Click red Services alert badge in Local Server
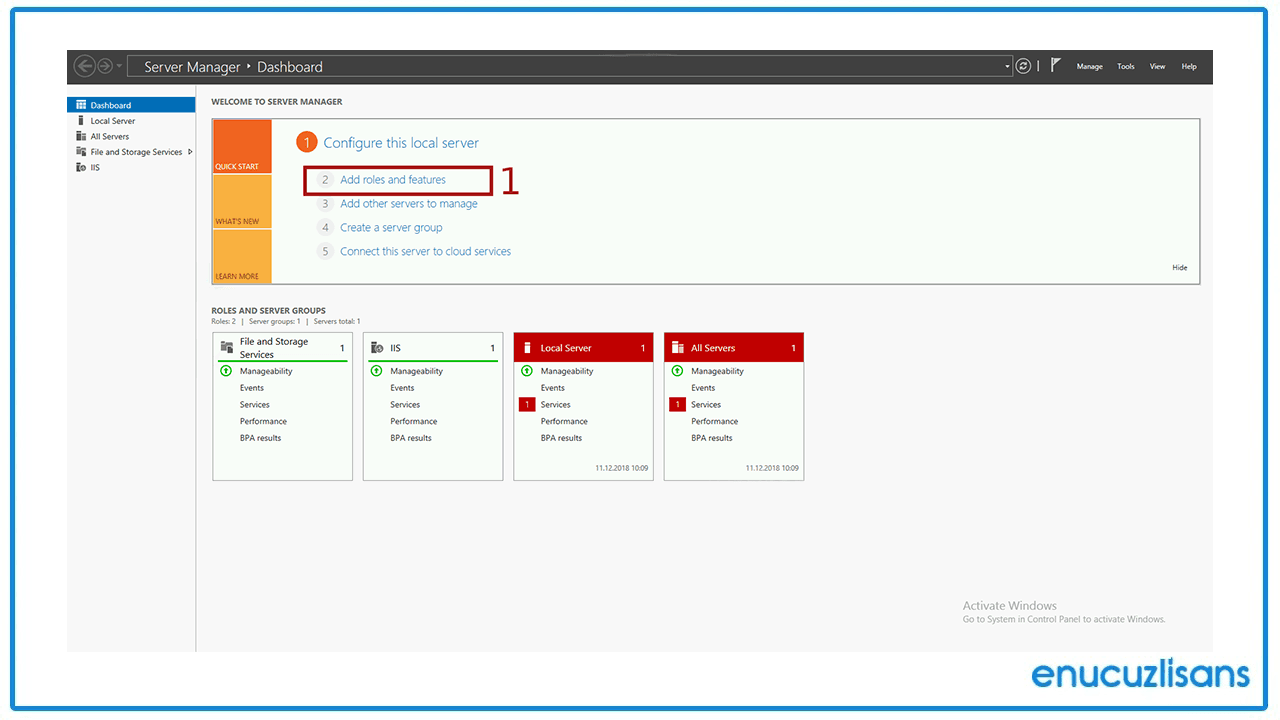The image size is (1280, 720). (526, 405)
